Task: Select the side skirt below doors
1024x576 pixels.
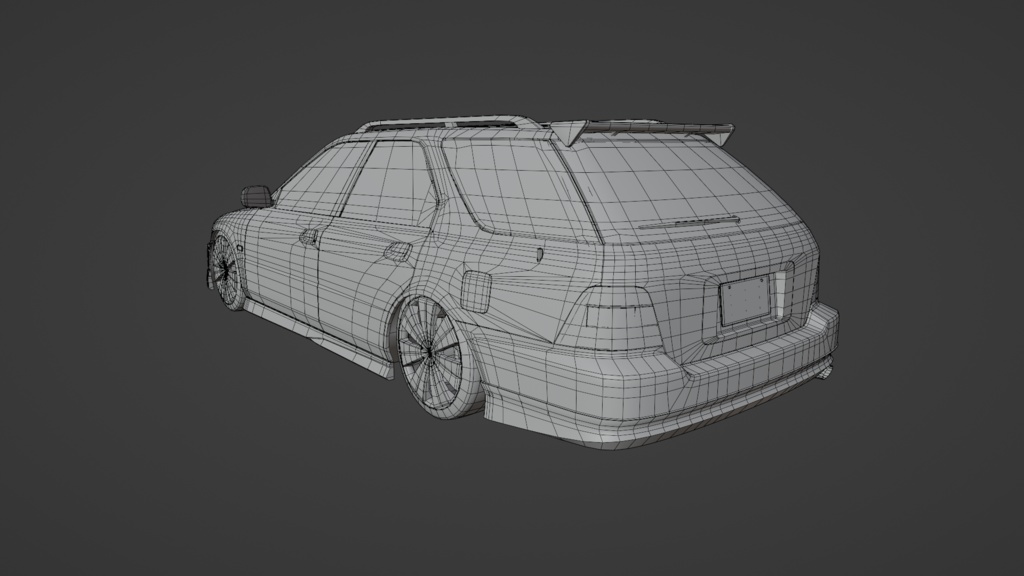Action: (320, 340)
